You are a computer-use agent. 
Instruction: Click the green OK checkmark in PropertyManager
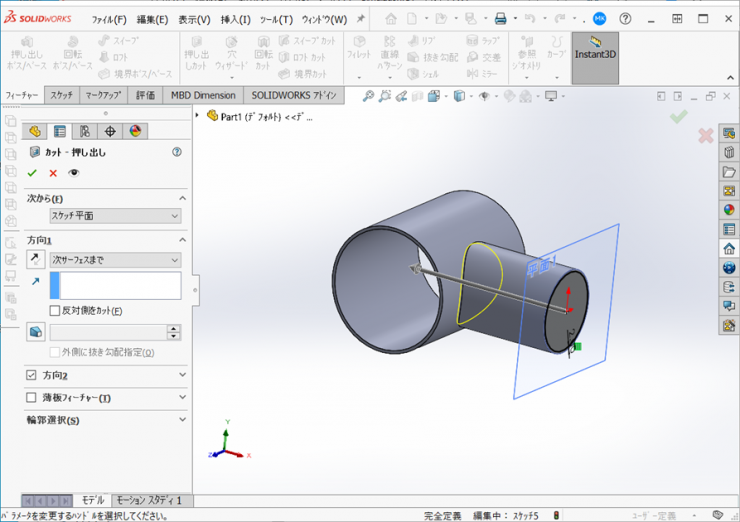tap(32, 173)
